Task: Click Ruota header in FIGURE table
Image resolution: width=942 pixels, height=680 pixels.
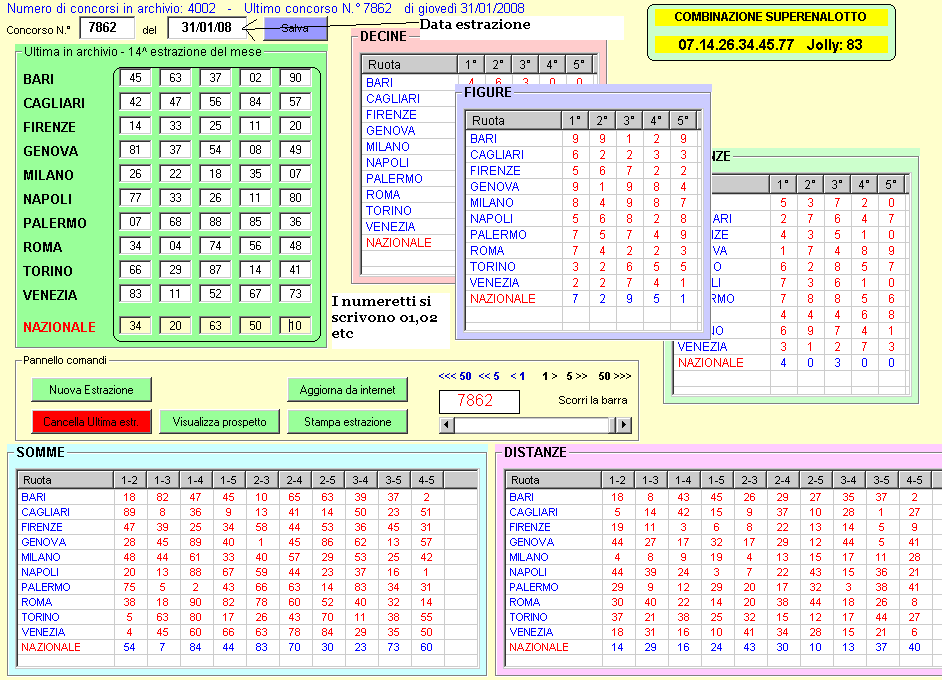Action: (x=514, y=120)
